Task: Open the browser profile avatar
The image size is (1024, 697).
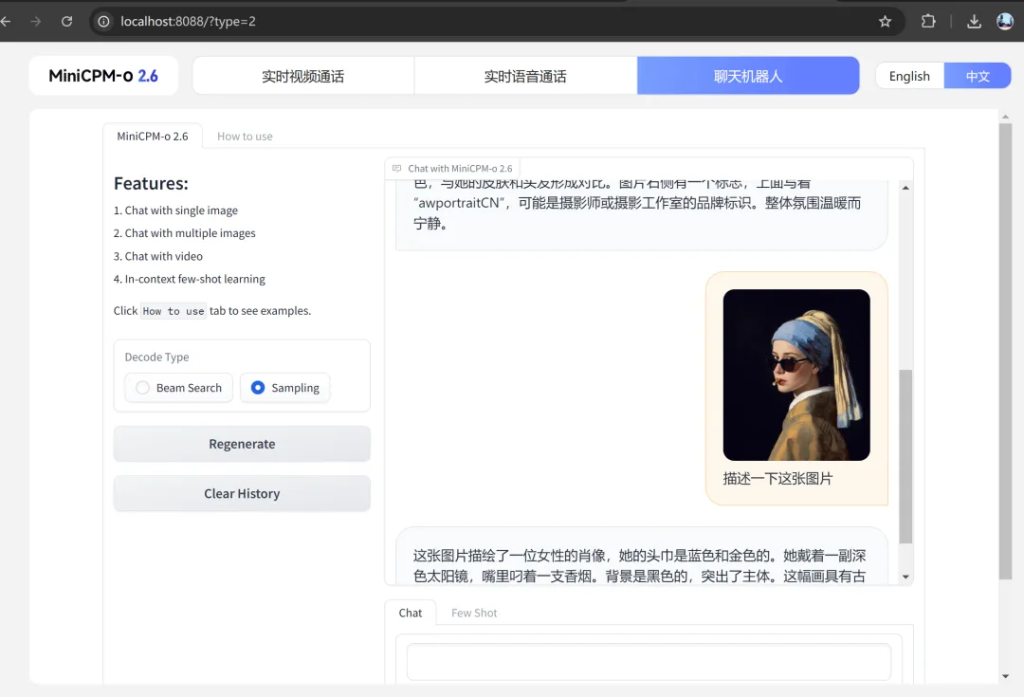Action: click(1005, 21)
